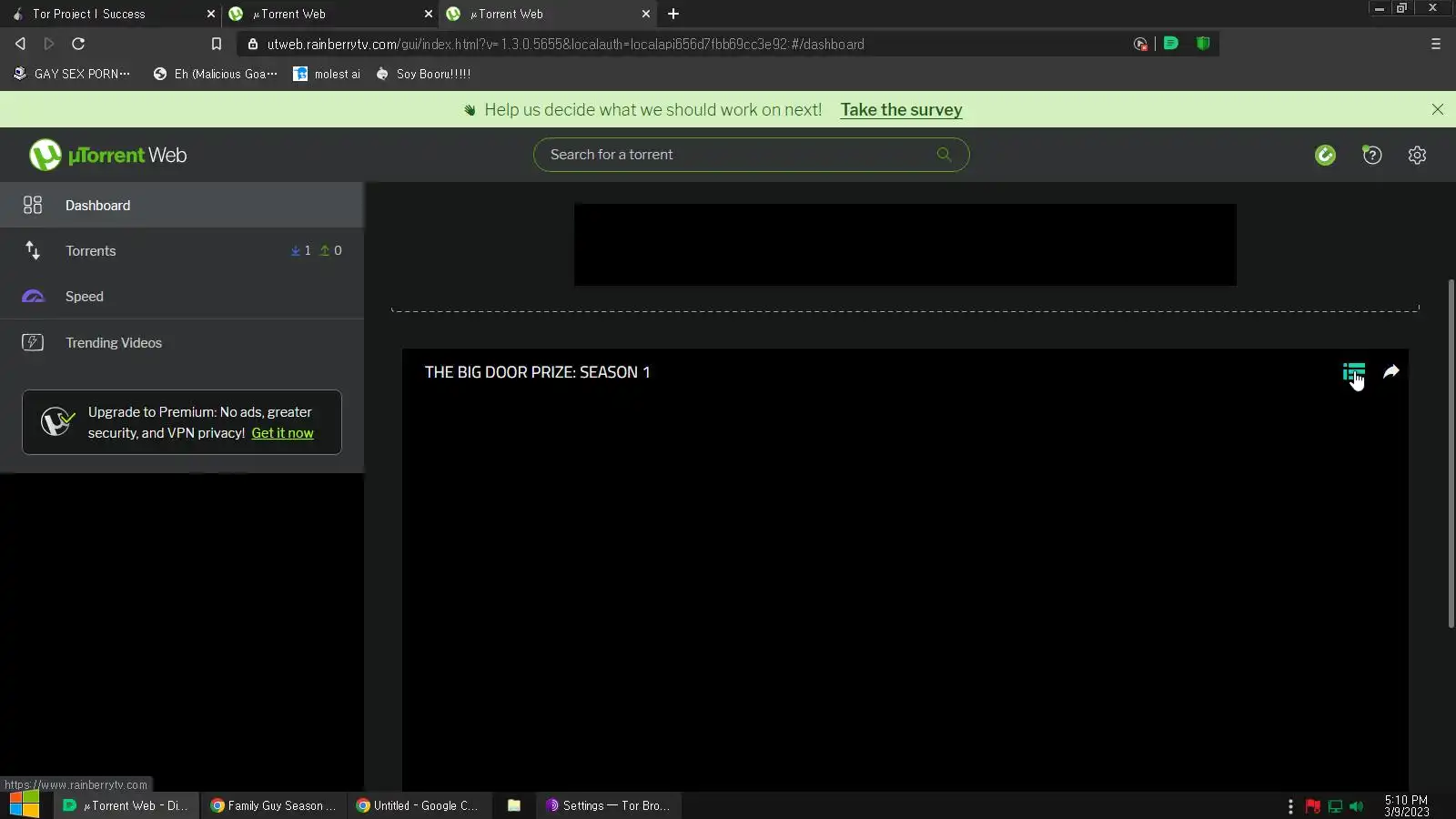Click the blocked media icon in the address bar
1456x819 pixels.
pos(1140,44)
